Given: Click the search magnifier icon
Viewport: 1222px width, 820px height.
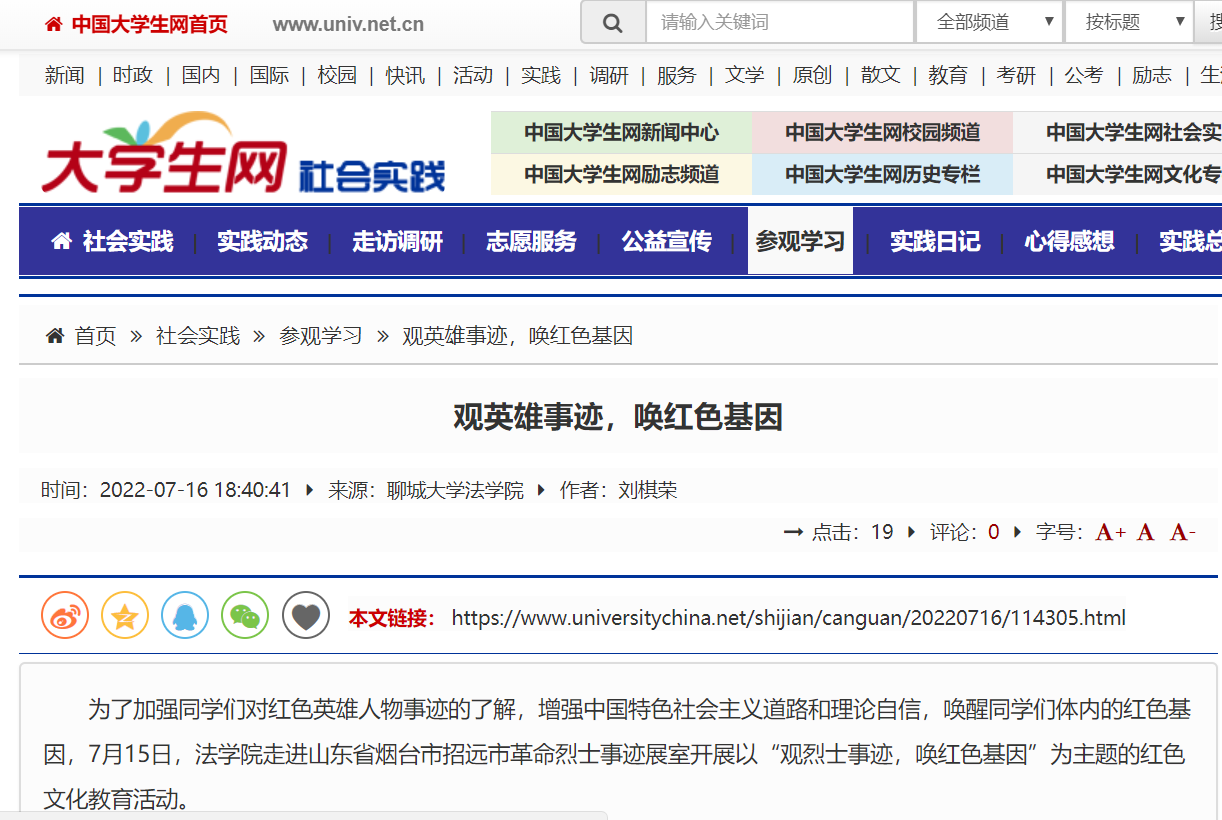Looking at the screenshot, I should tap(613, 23).
